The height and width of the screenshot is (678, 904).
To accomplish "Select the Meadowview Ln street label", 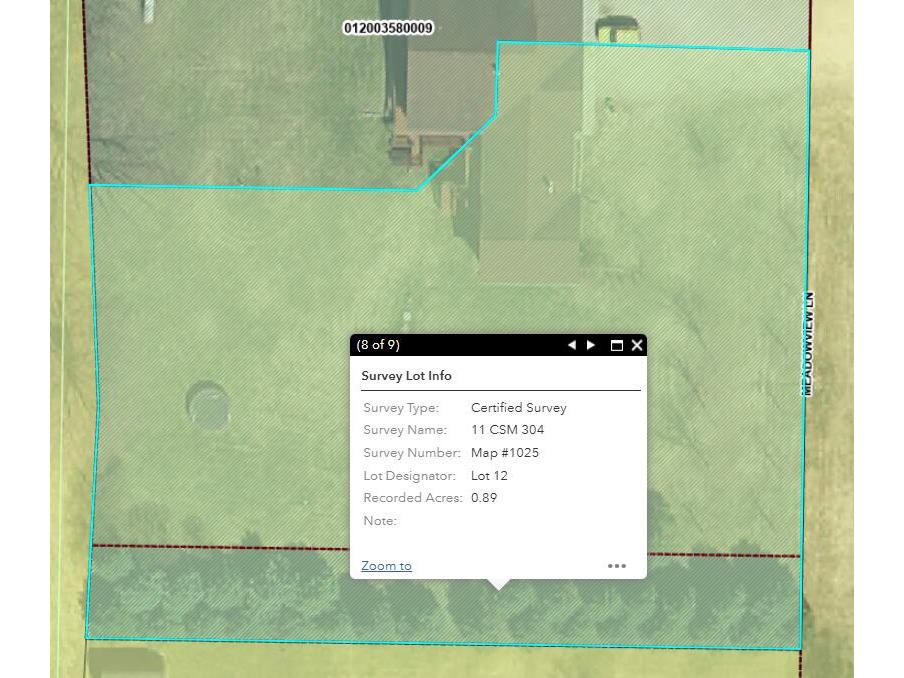I will (x=808, y=345).
